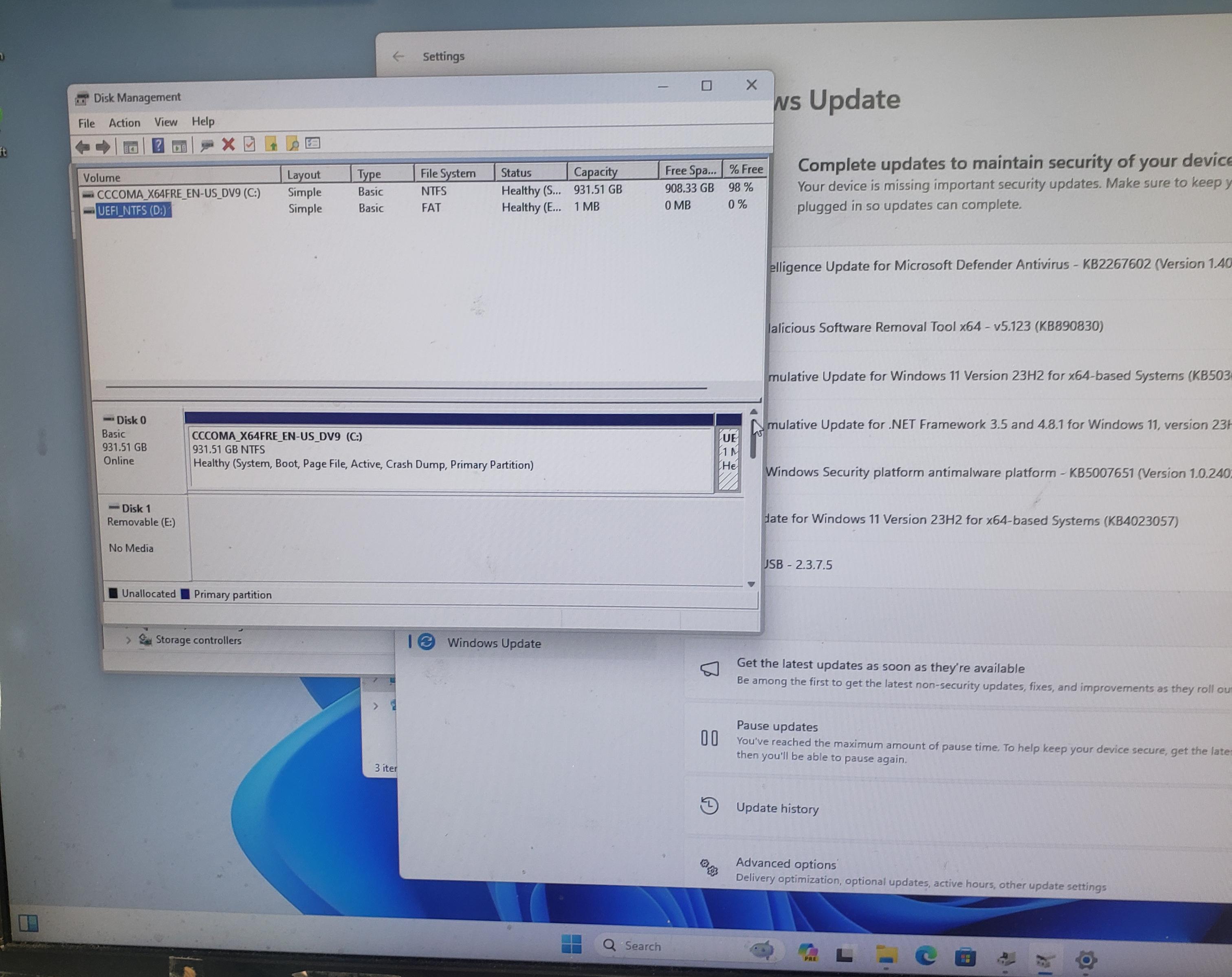Viewport: 1232px width, 977px height.
Task: Click the Pause updates pause icon
Action: [x=709, y=738]
